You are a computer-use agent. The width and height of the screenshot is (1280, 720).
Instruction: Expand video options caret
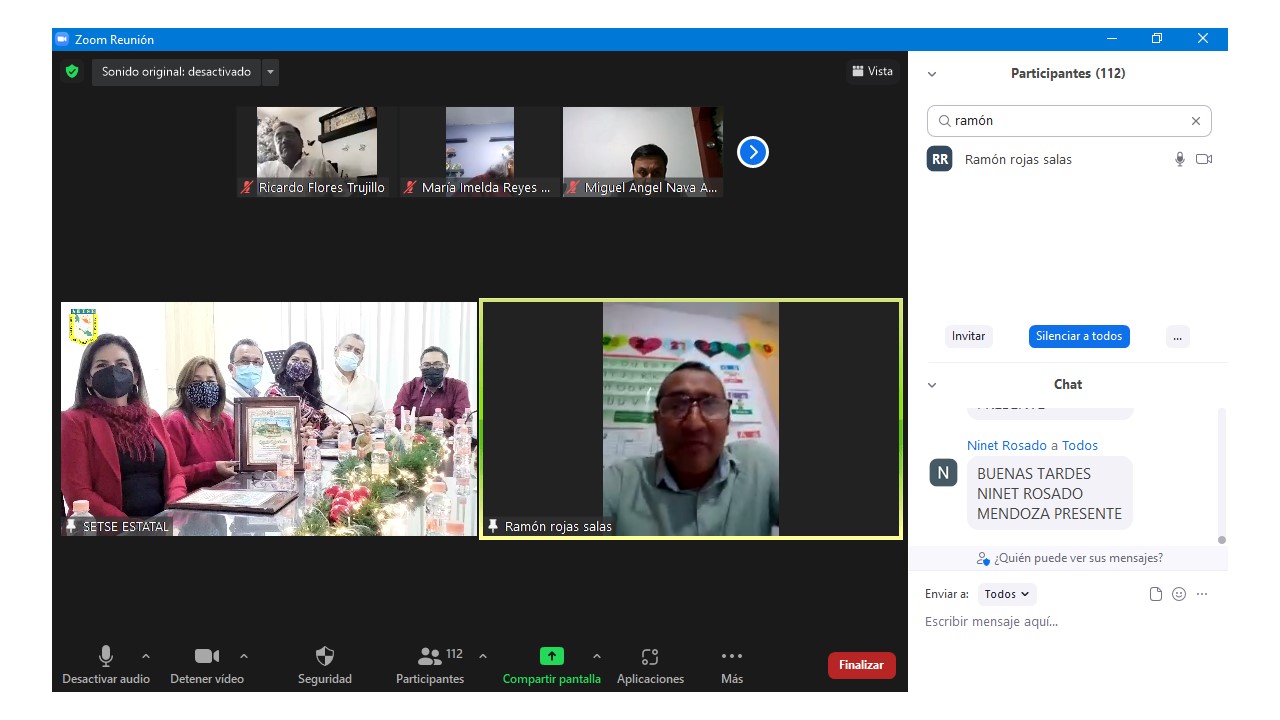[244, 656]
